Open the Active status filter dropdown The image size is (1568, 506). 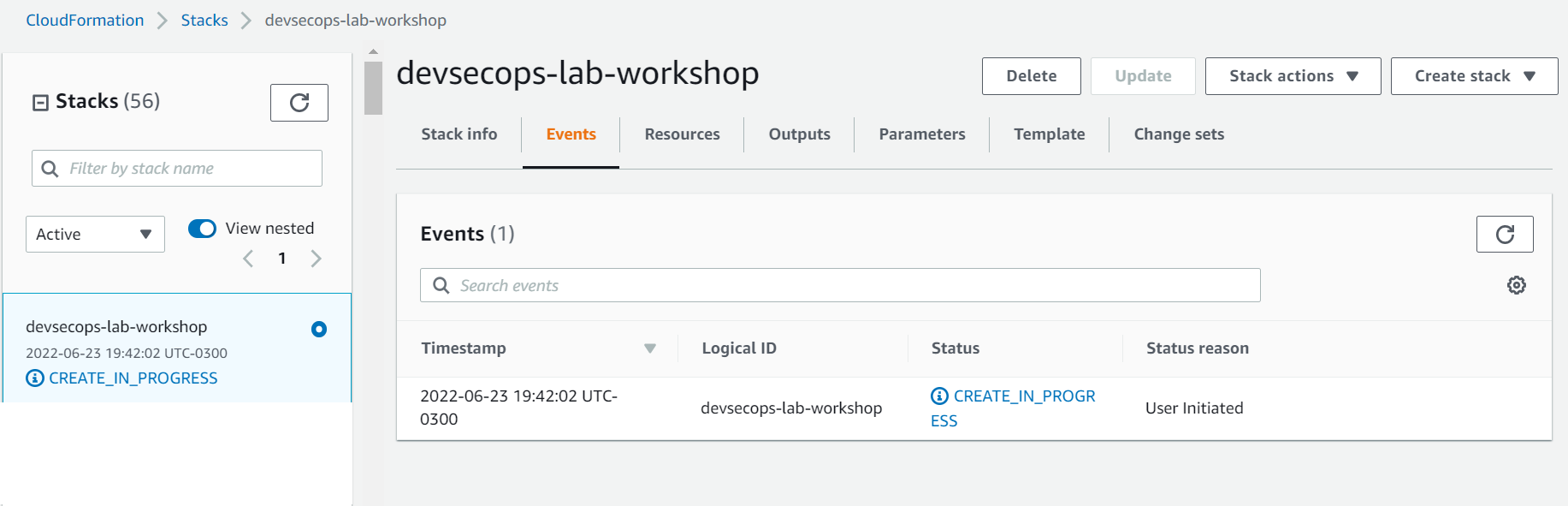(95, 234)
